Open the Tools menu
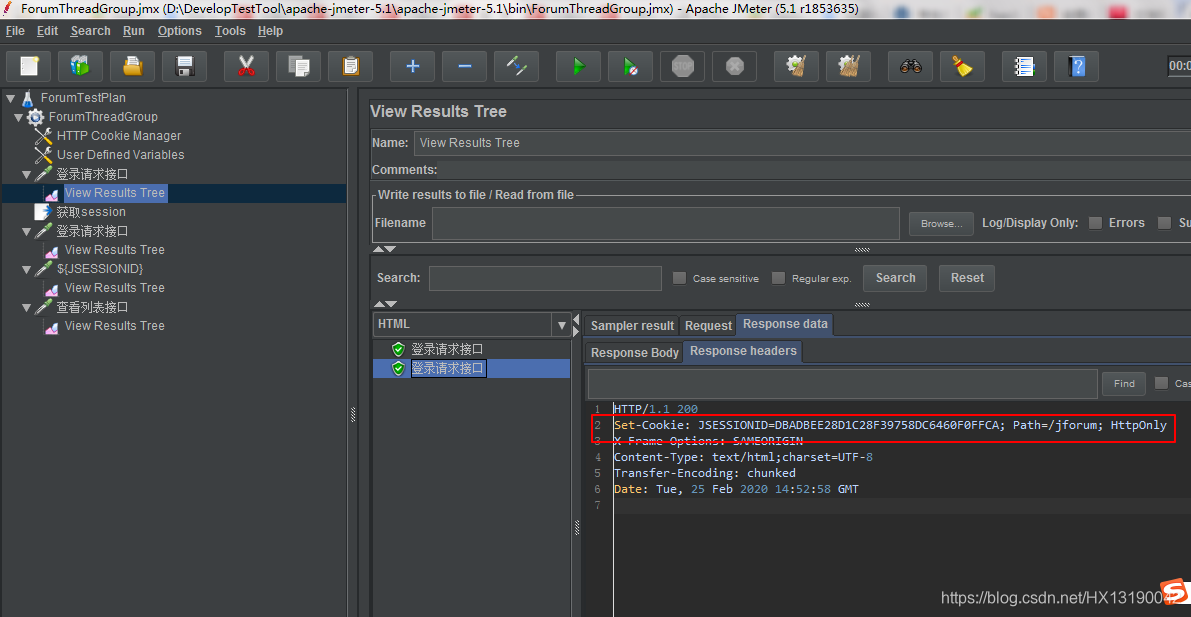 tap(230, 31)
